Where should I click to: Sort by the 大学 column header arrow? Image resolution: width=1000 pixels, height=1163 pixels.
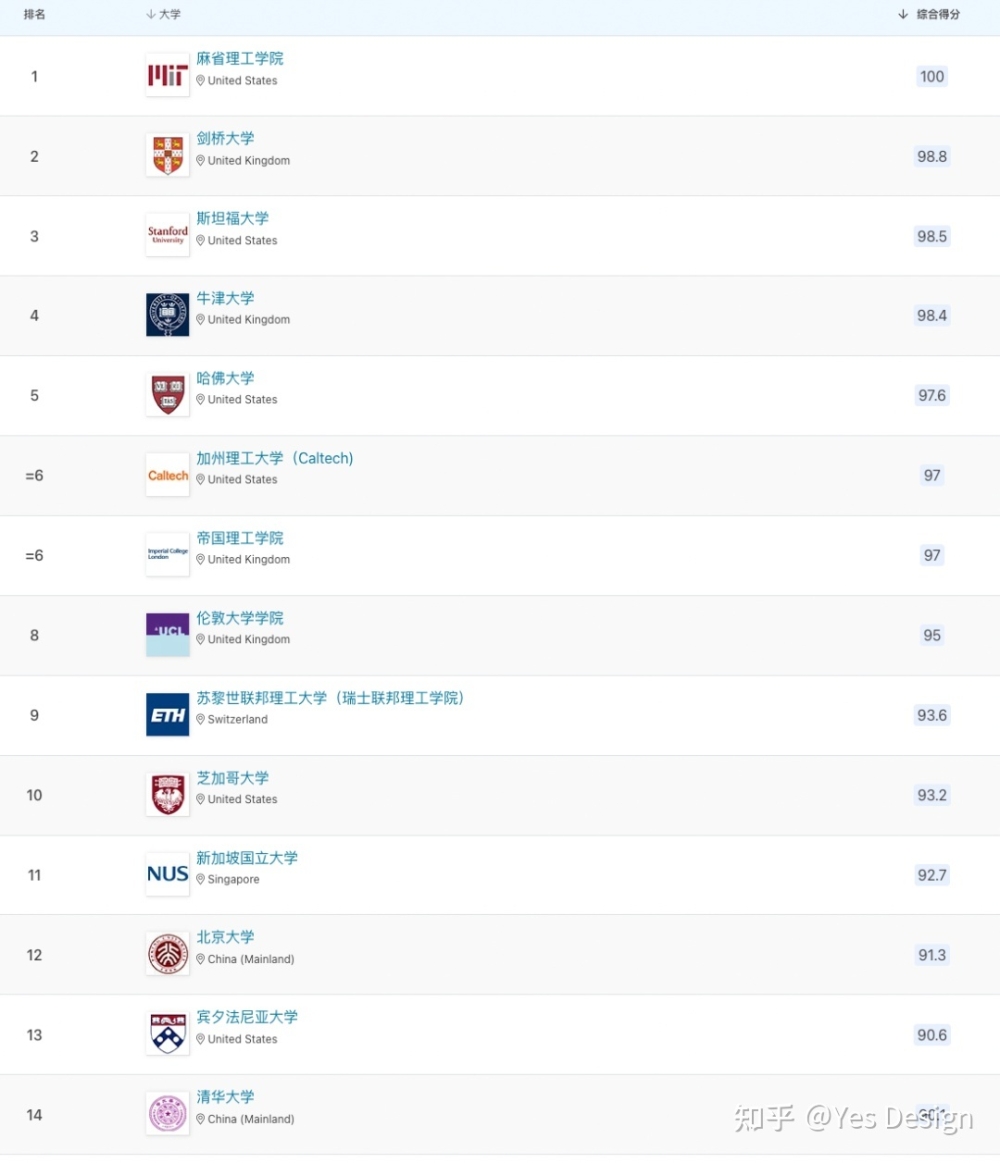click(151, 14)
